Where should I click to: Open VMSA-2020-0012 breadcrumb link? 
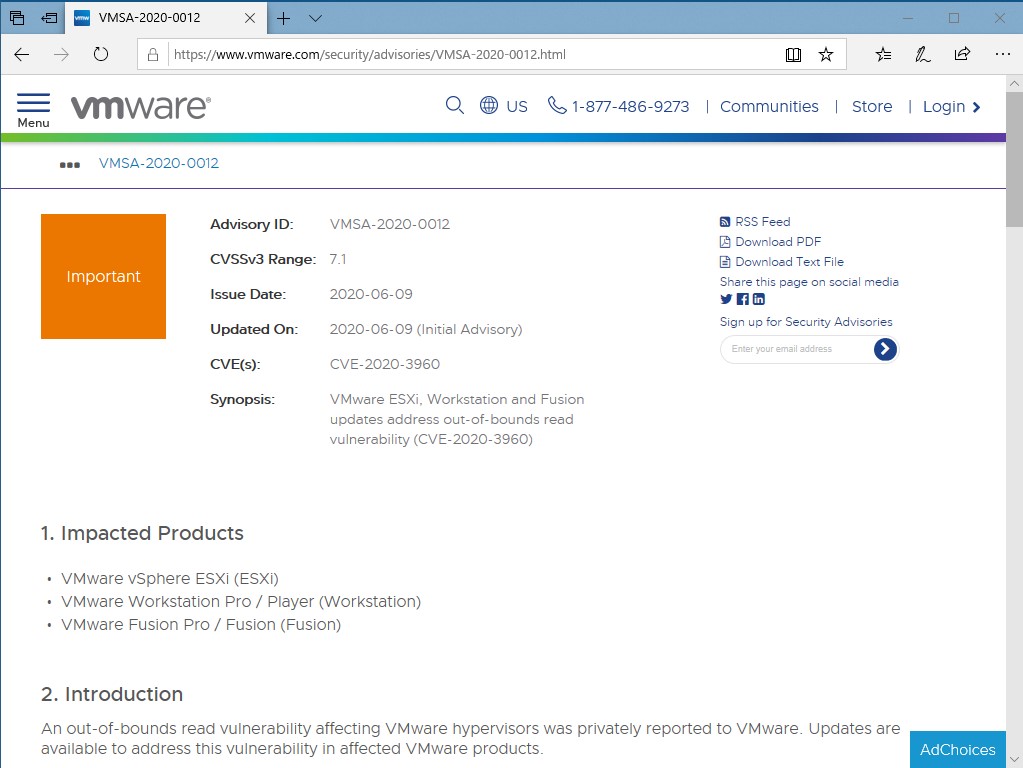point(159,163)
